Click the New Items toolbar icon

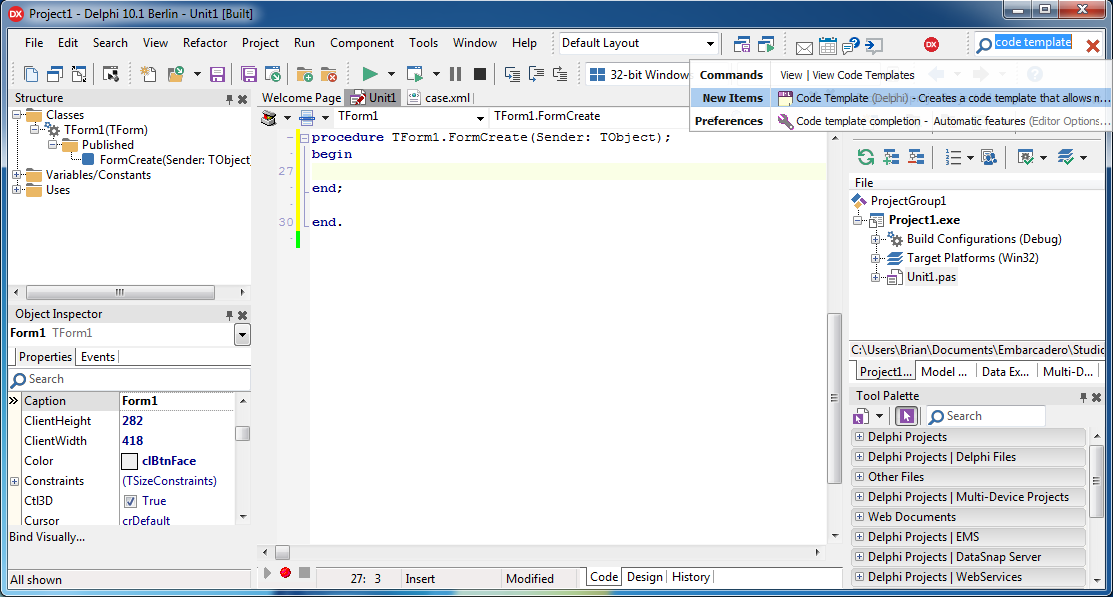coord(148,74)
